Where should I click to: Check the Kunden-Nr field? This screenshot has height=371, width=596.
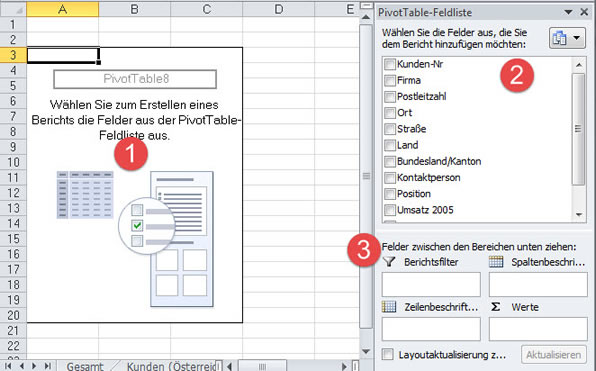pos(390,64)
